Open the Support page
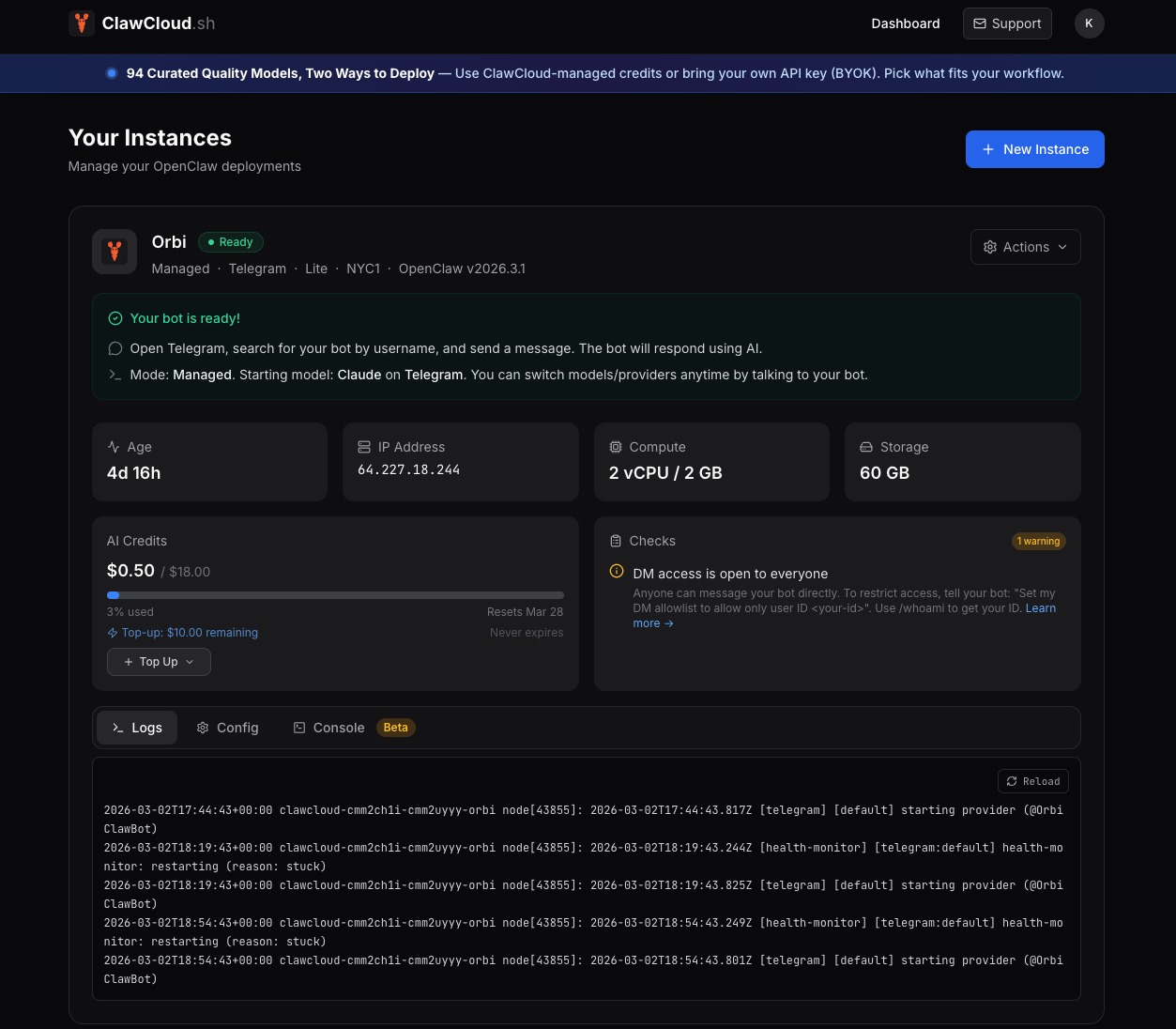Image resolution: width=1176 pixels, height=1029 pixels. [x=1006, y=23]
